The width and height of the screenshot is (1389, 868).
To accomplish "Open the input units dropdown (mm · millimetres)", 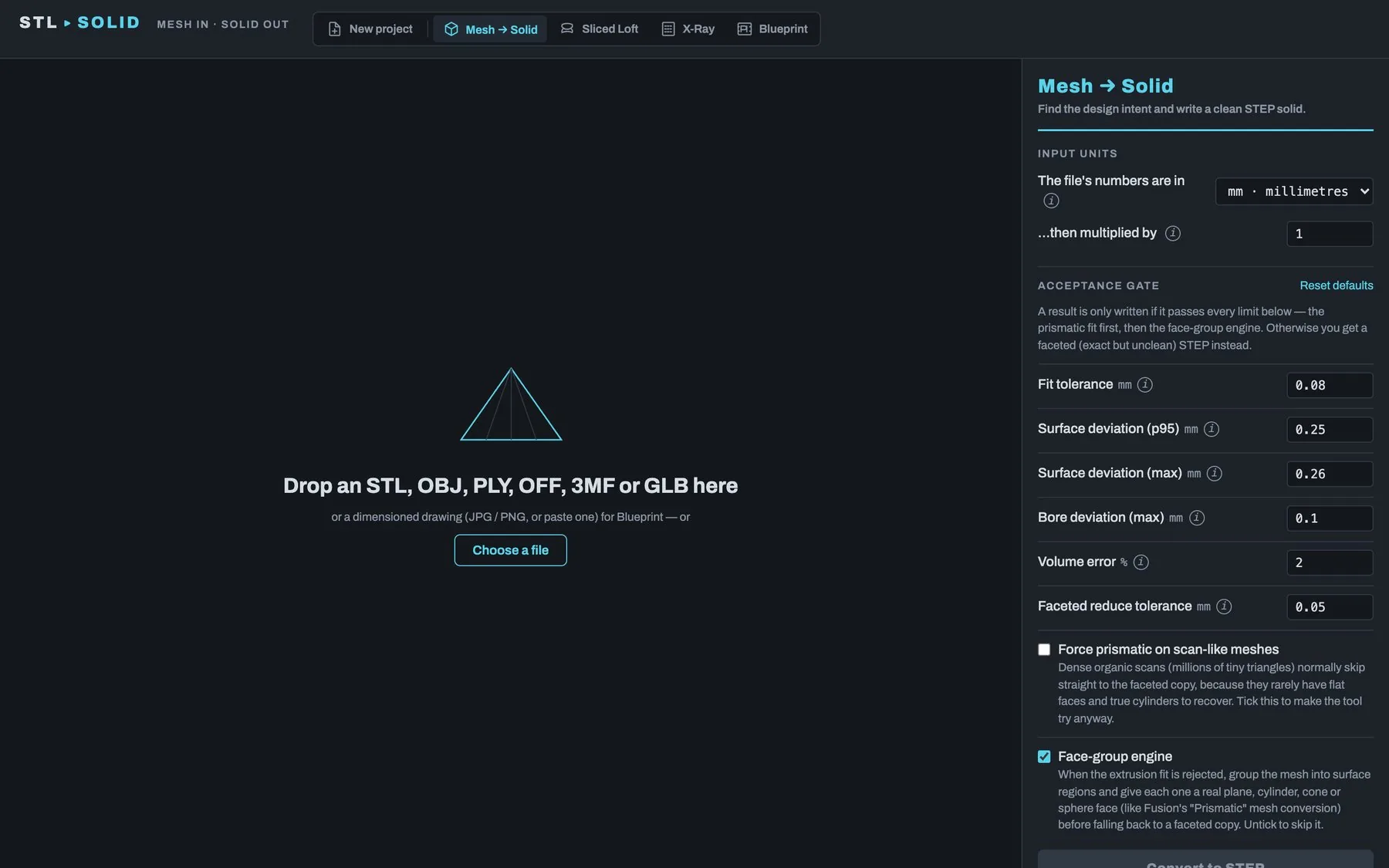I will pos(1294,191).
